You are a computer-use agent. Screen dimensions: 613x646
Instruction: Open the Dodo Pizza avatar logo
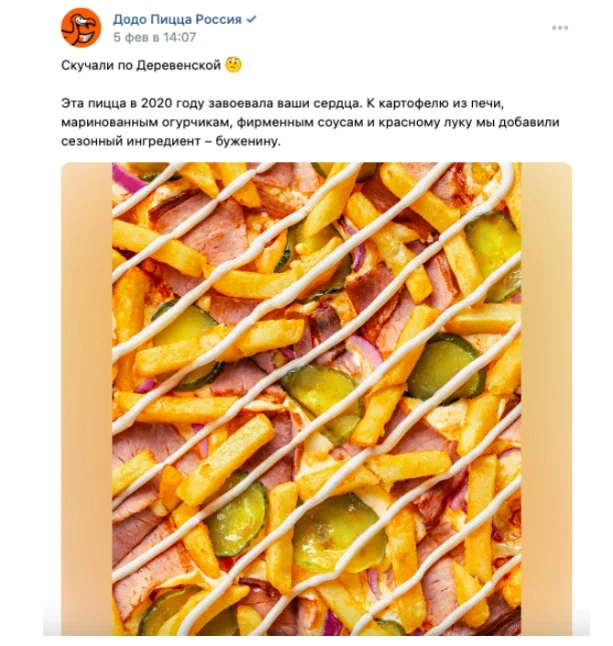click(x=81, y=27)
